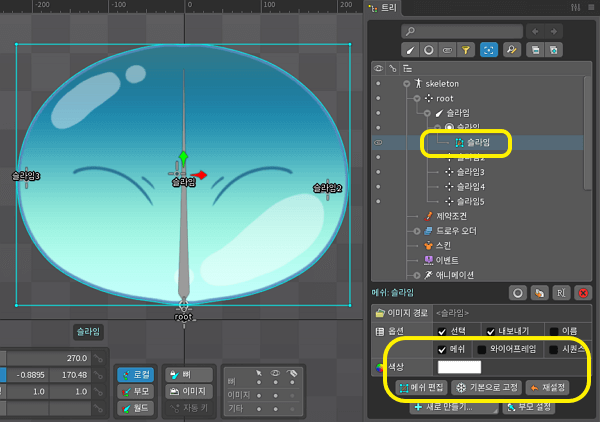The image size is (600, 422).
Task: Select the 로컬 axis mode button
Action: [136, 375]
